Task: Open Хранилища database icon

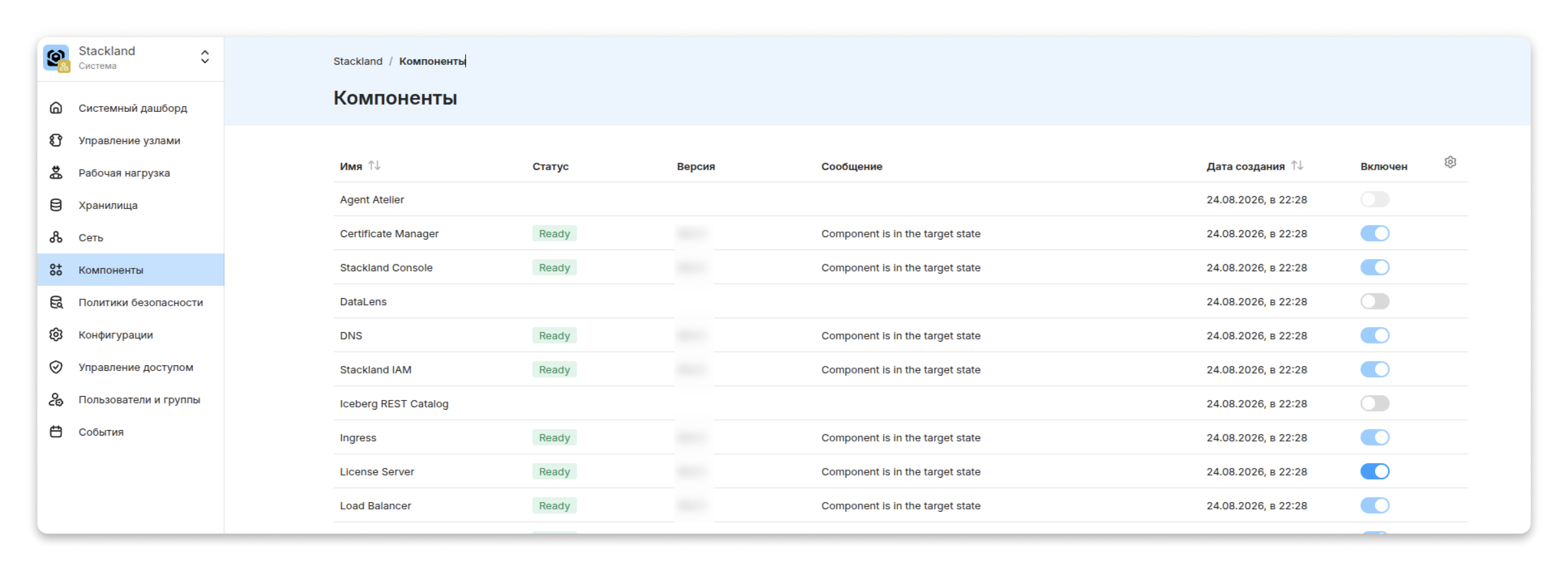Action: [x=56, y=205]
